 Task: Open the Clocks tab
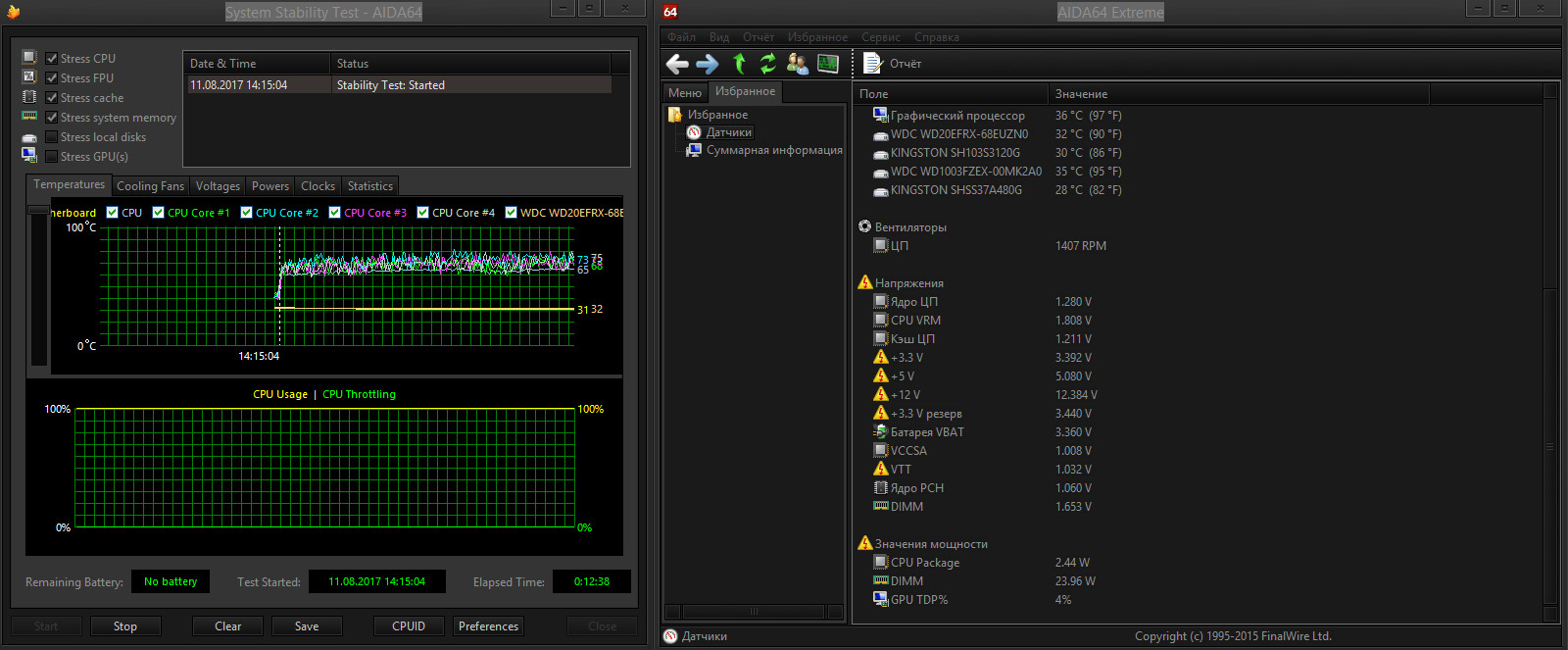click(318, 185)
